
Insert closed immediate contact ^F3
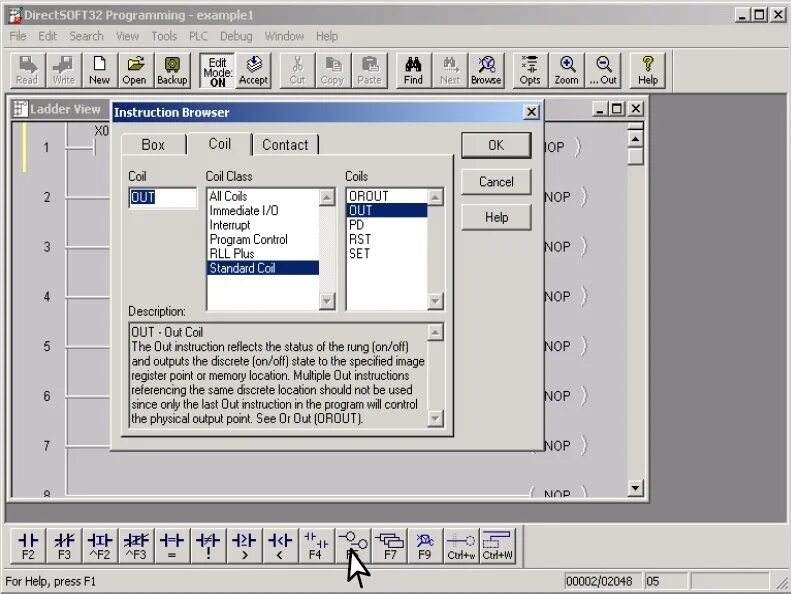click(x=136, y=546)
